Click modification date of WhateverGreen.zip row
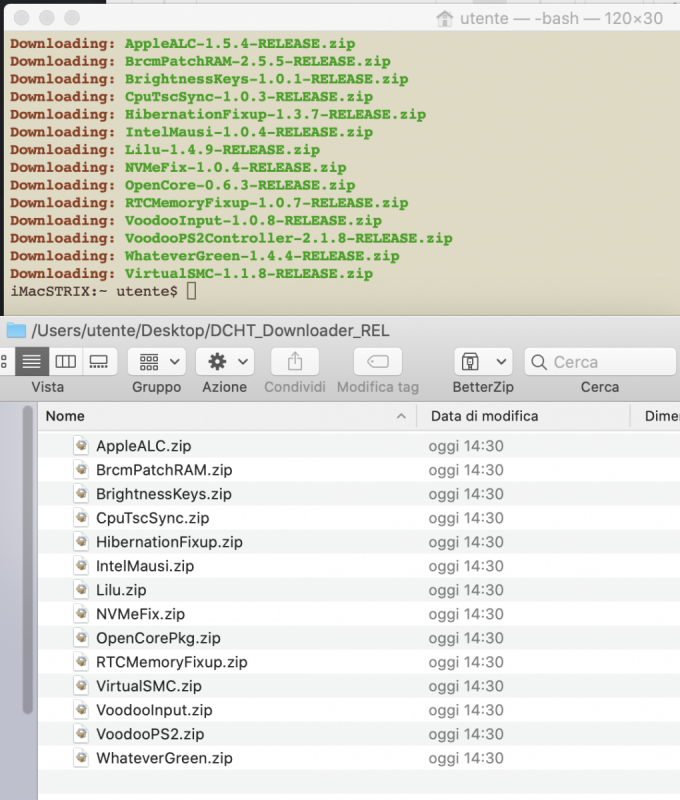The image size is (680, 800). pyautogui.click(x=466, y=758)
